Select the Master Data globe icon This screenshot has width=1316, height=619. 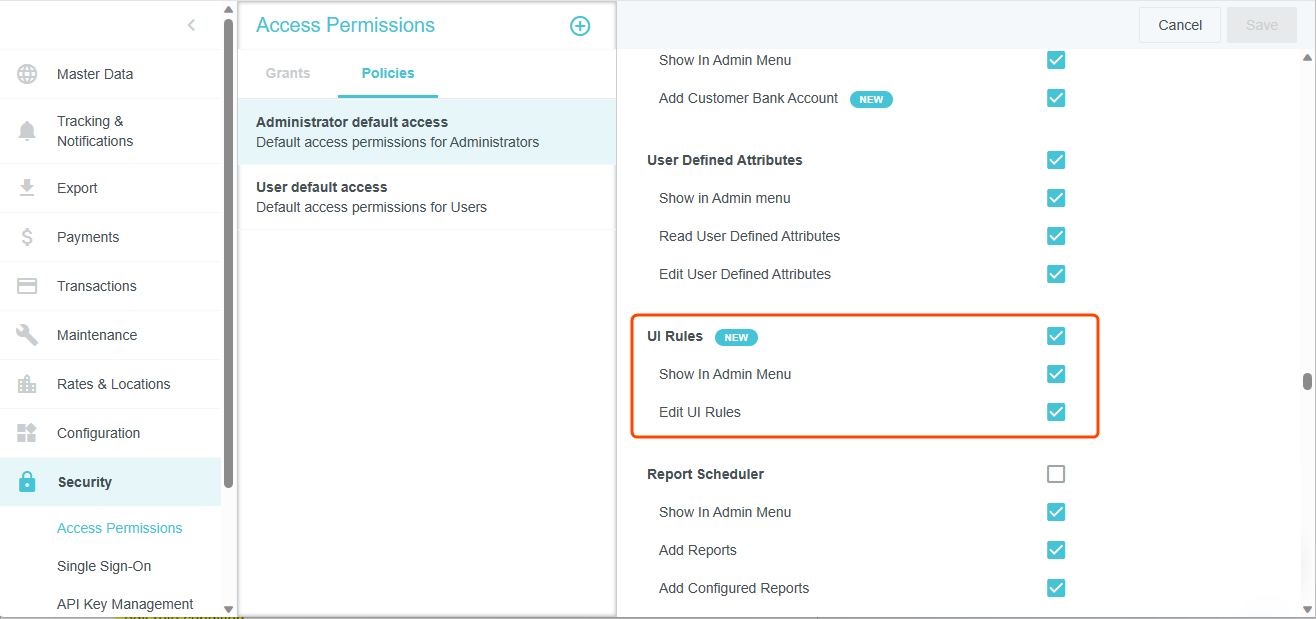tap(26, 73)
